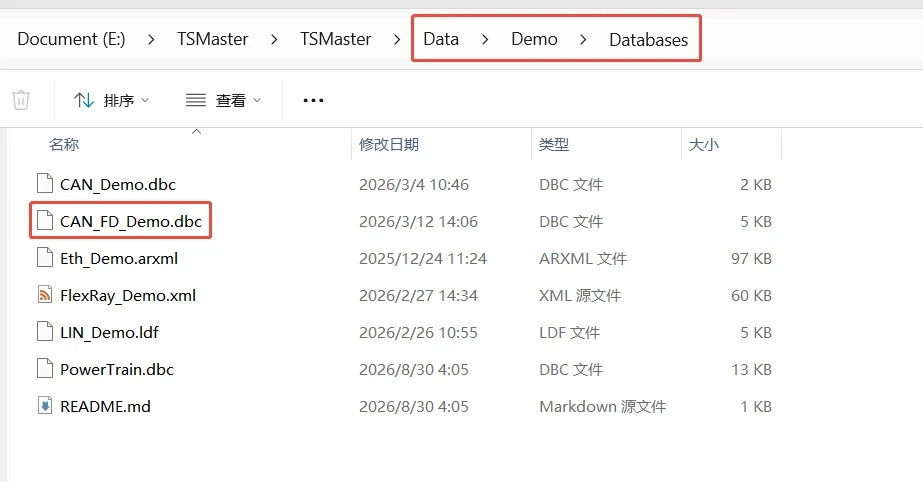Image resolution: width=923 pixels, height=482 pixels.
Task: Click date 2026/3/12 14:06
Action: coord(419,221)
